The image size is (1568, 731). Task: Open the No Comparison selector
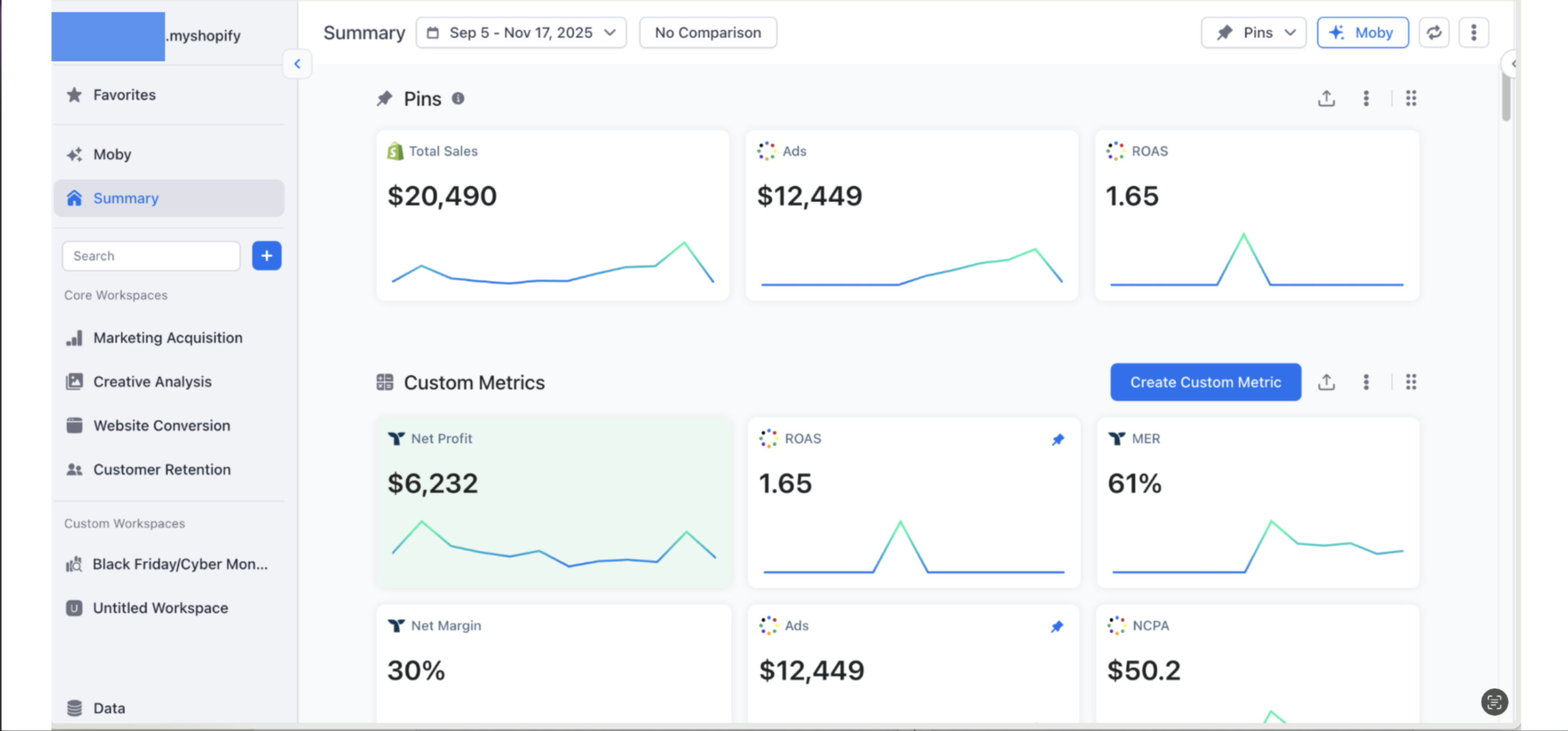[x=707, y=32]
